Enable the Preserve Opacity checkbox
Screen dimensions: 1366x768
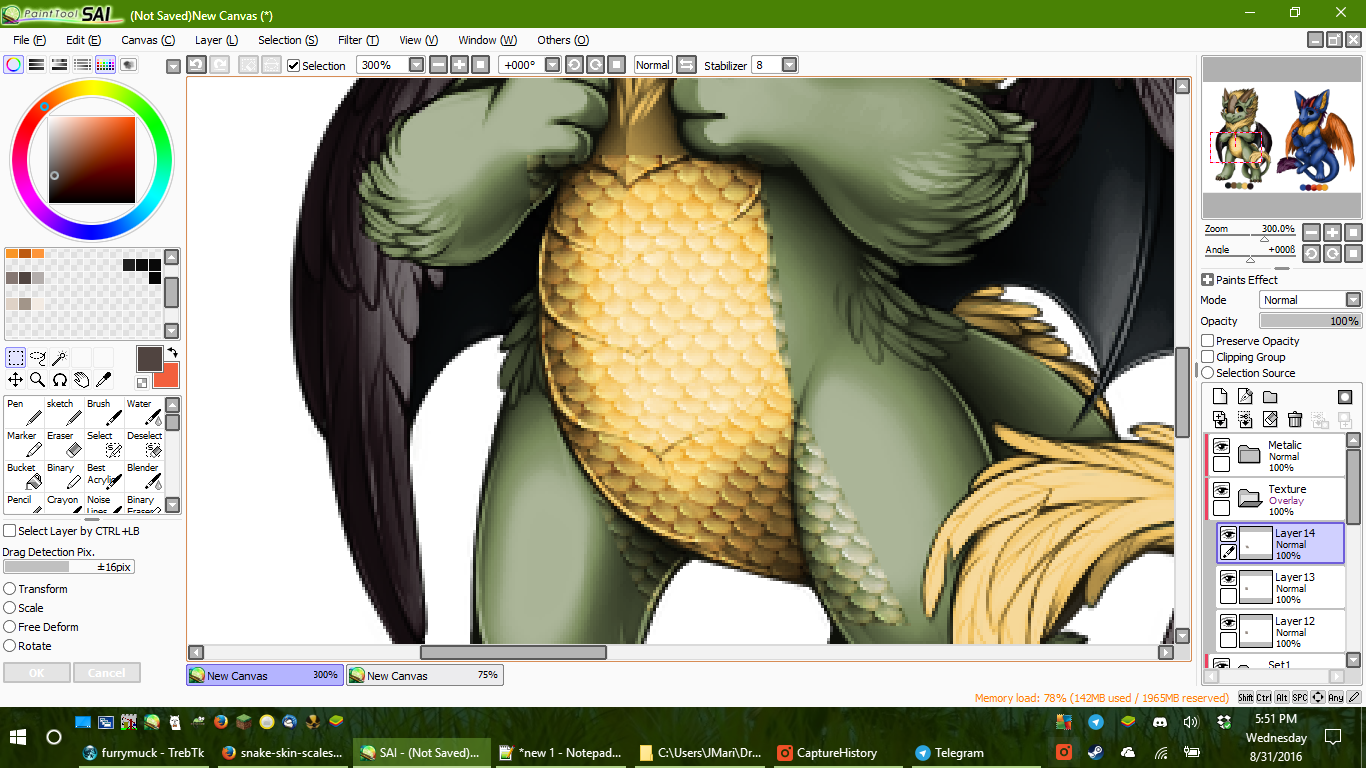[1208, 341]
